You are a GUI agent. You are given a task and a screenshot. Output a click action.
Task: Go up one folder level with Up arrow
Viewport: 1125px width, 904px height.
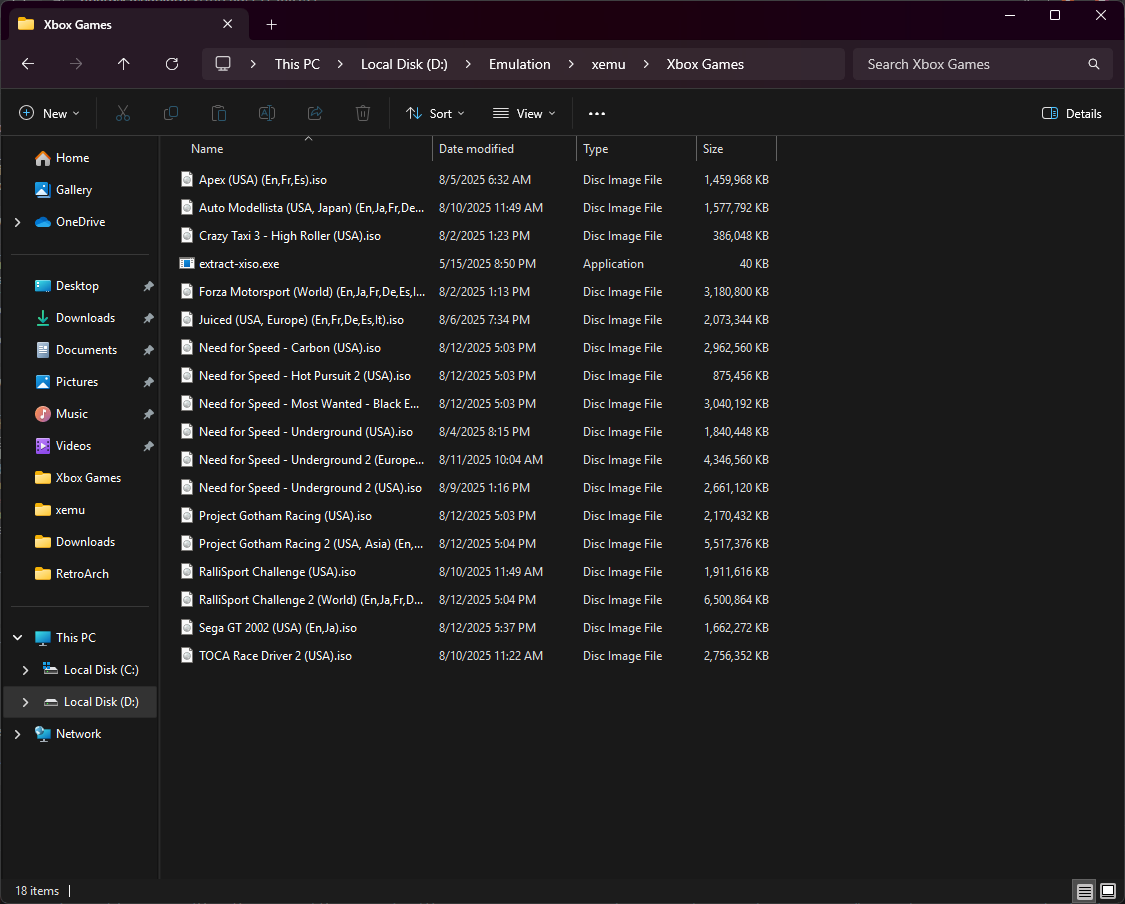pos(124,64)
